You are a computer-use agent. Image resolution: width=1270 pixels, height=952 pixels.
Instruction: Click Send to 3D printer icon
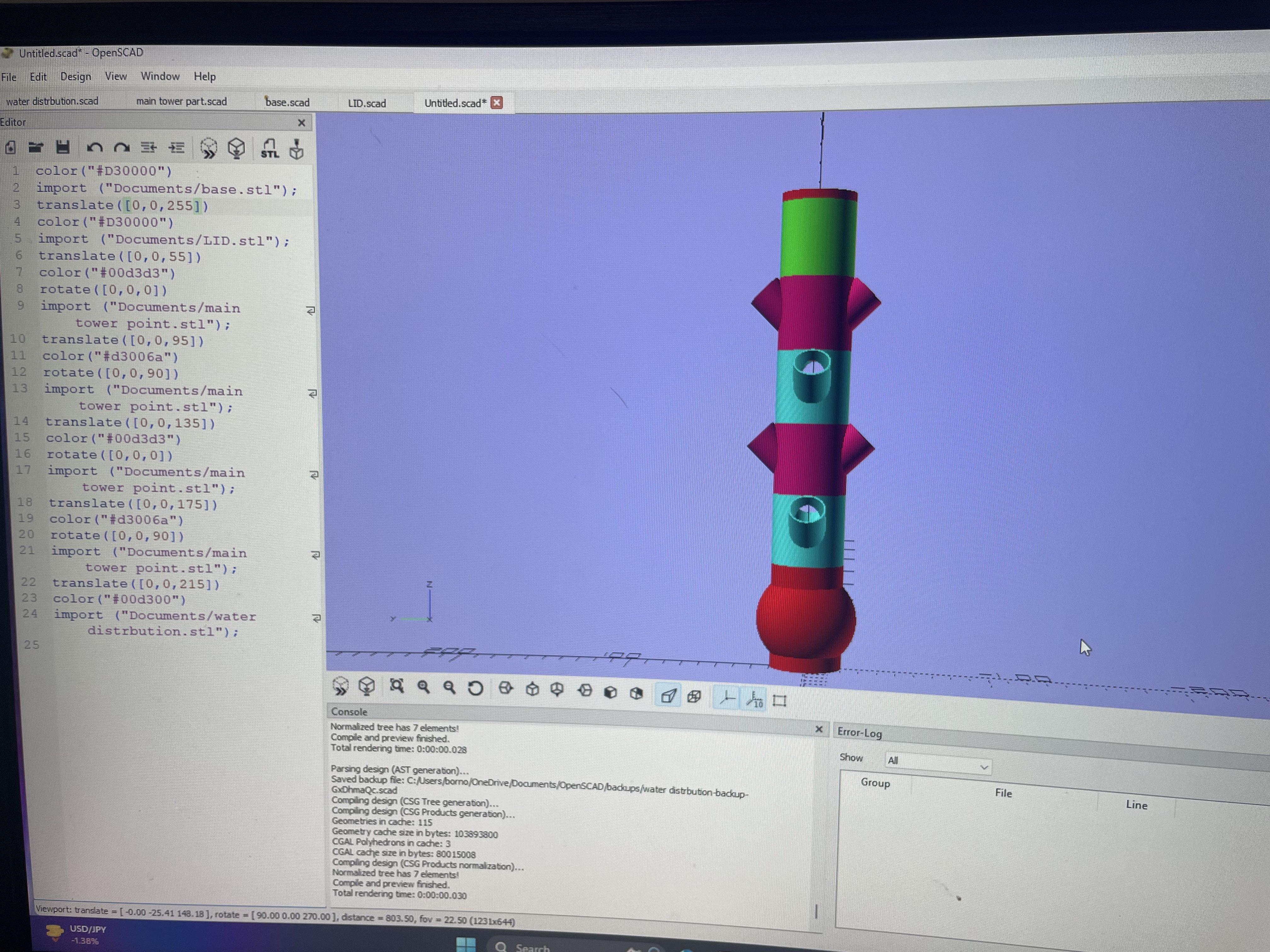click(296, 149)
